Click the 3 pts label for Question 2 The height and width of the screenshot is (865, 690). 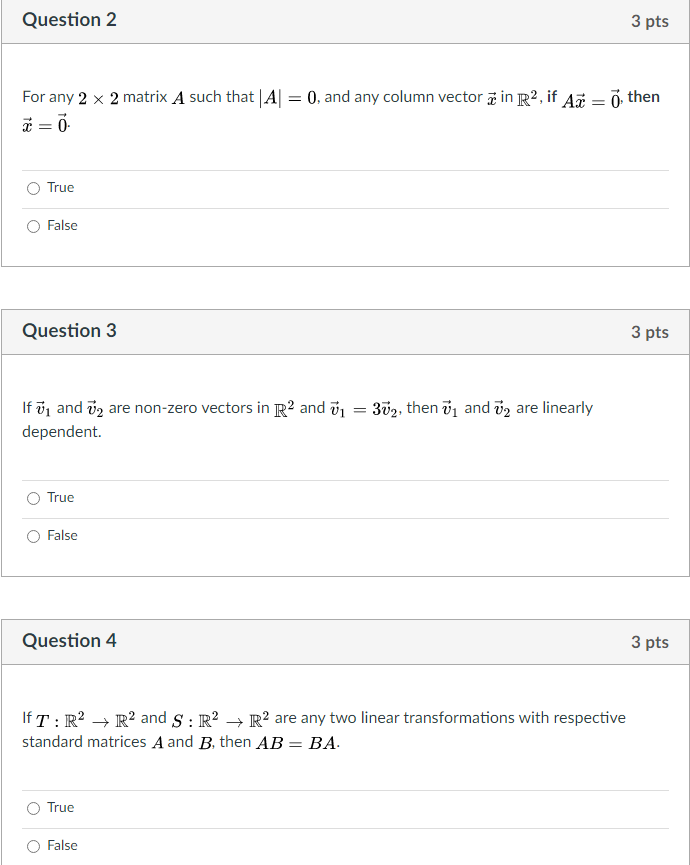(651, 20)
